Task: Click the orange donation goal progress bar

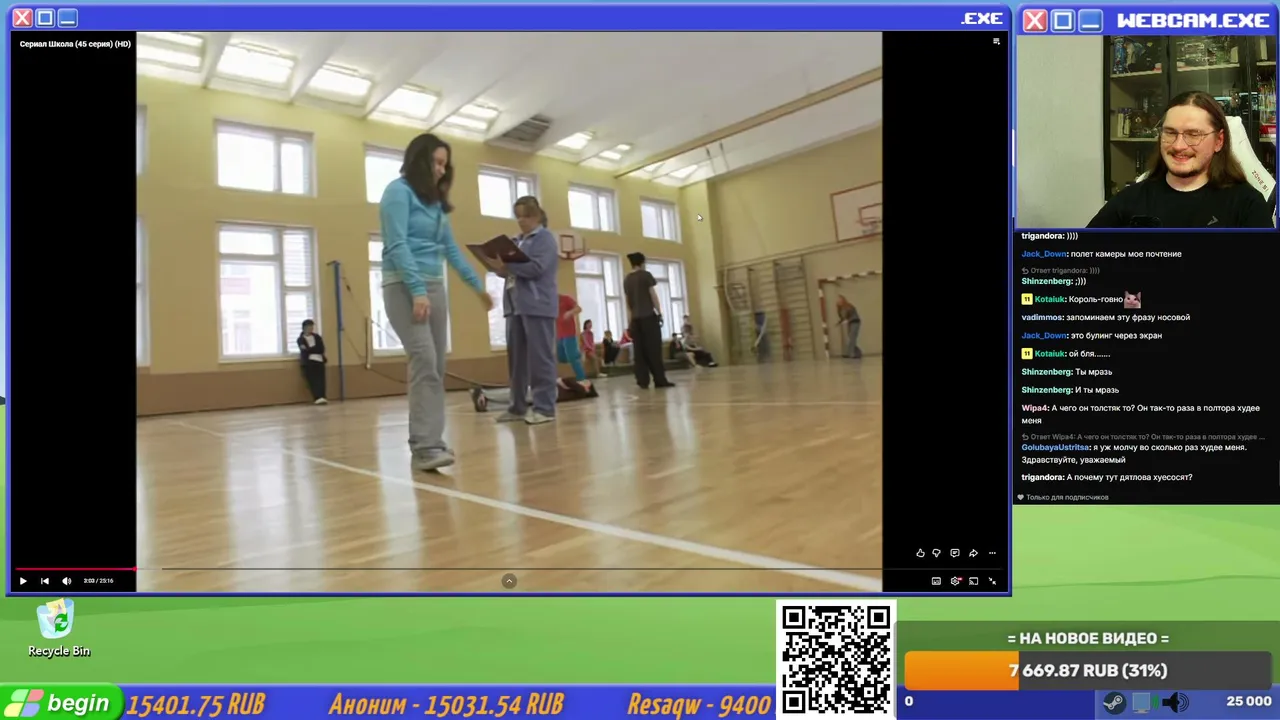Action: [x=1088, y=671]
